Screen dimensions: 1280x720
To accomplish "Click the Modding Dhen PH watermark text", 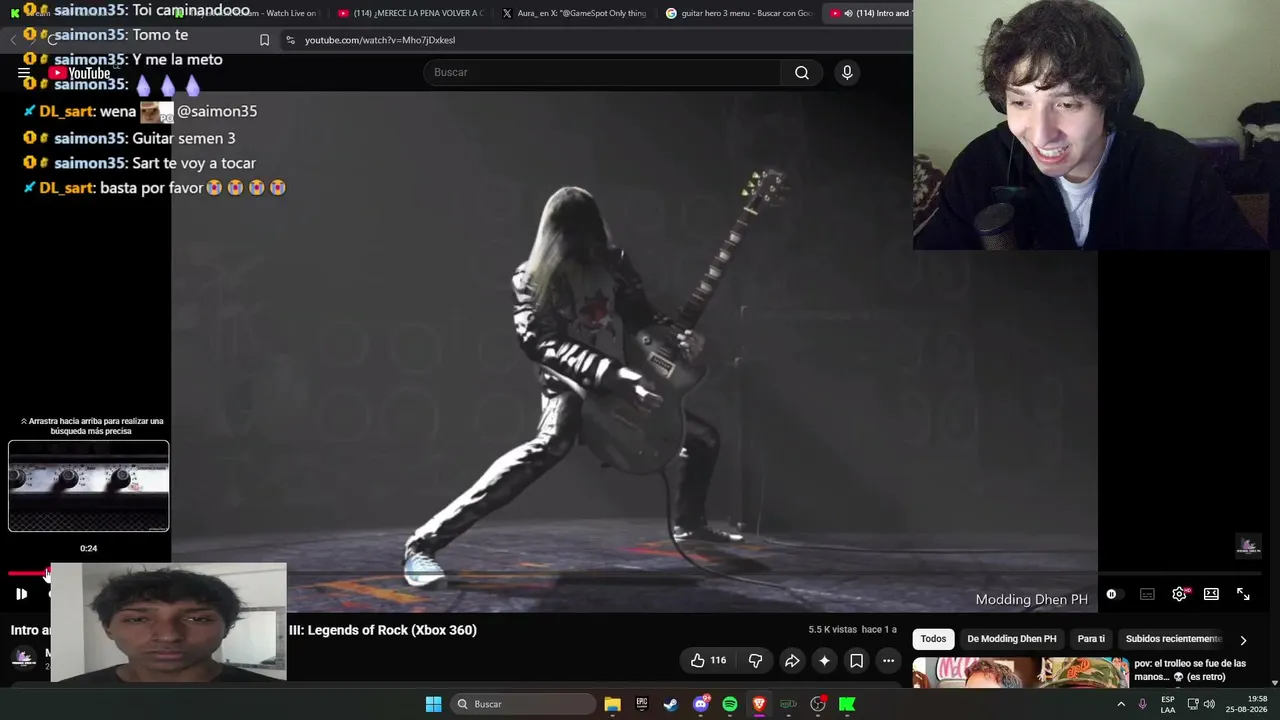I will 1031,600.
